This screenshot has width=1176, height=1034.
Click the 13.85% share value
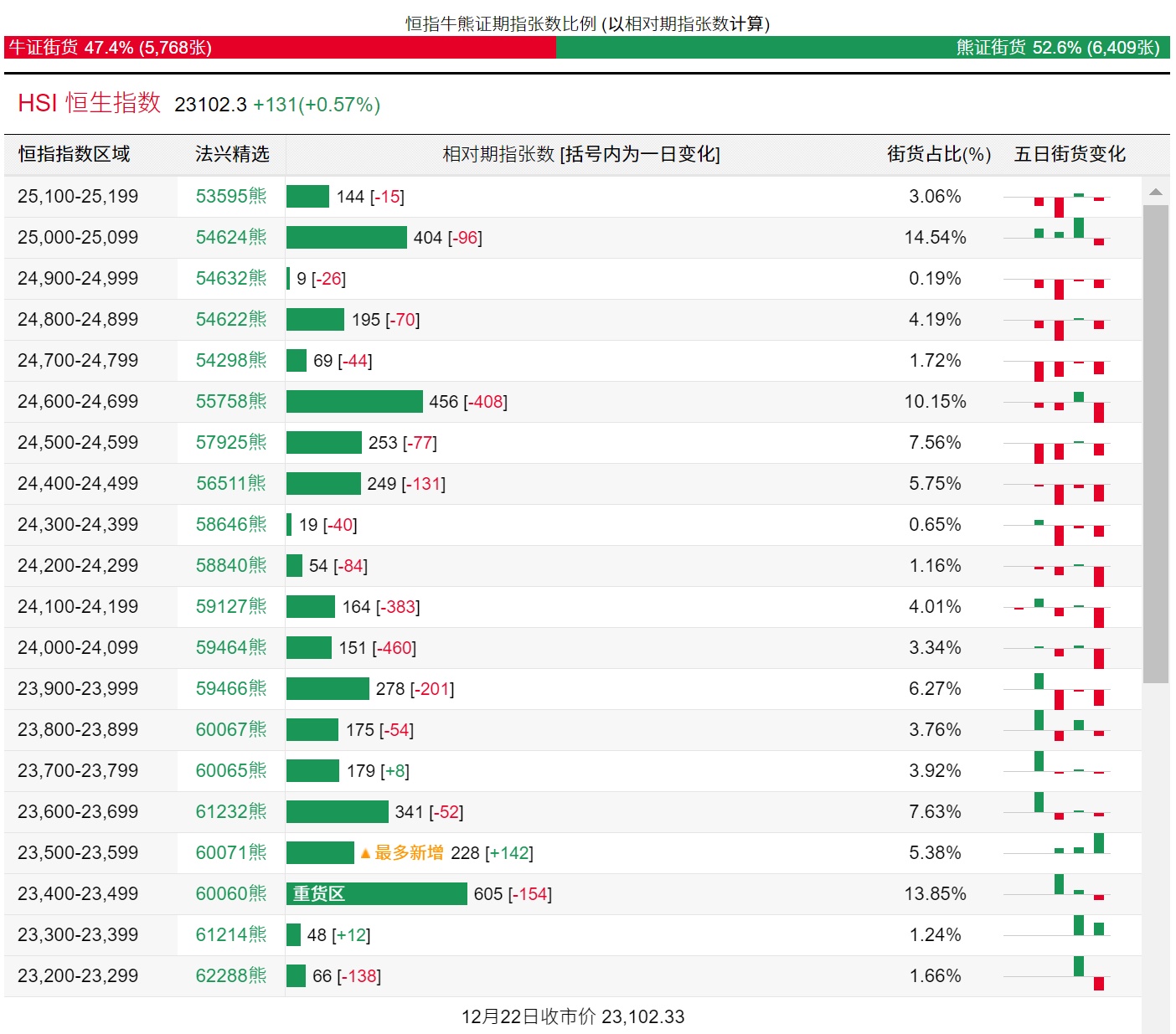click(936, 894)
